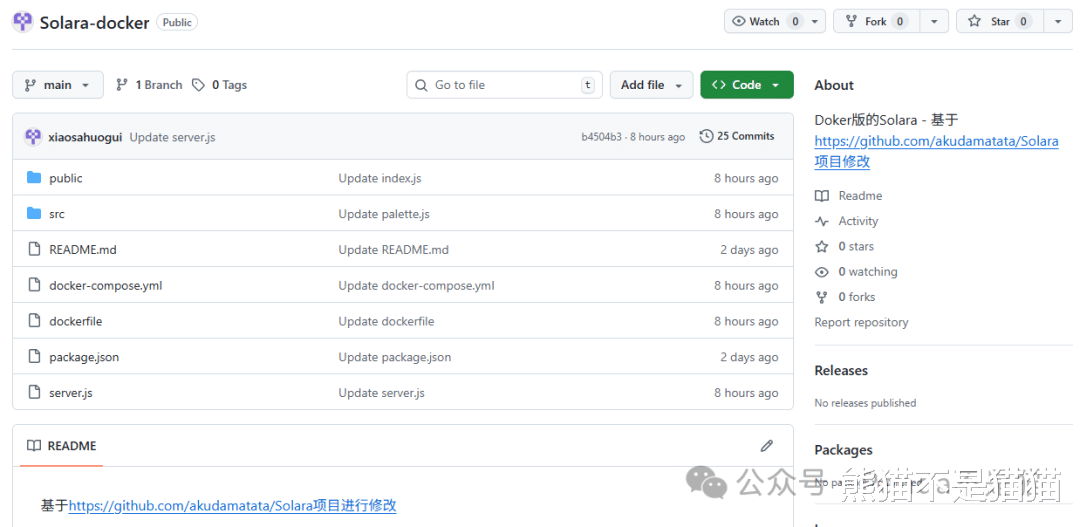The height and width of the screenshot is (527, 1080).
Task: Click the server.js file icon
Action: 34,393
